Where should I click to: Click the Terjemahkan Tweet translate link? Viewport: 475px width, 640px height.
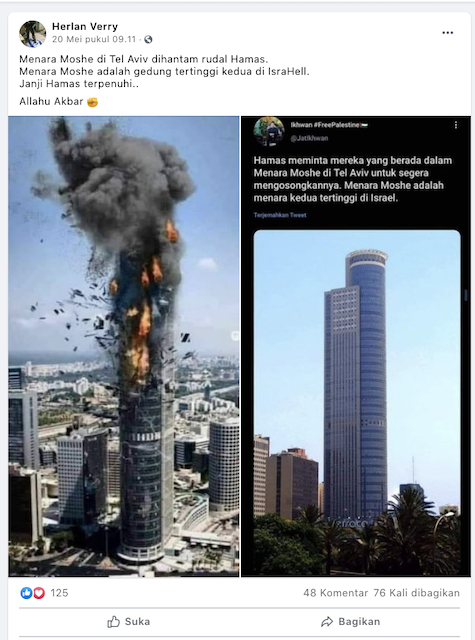280,215
